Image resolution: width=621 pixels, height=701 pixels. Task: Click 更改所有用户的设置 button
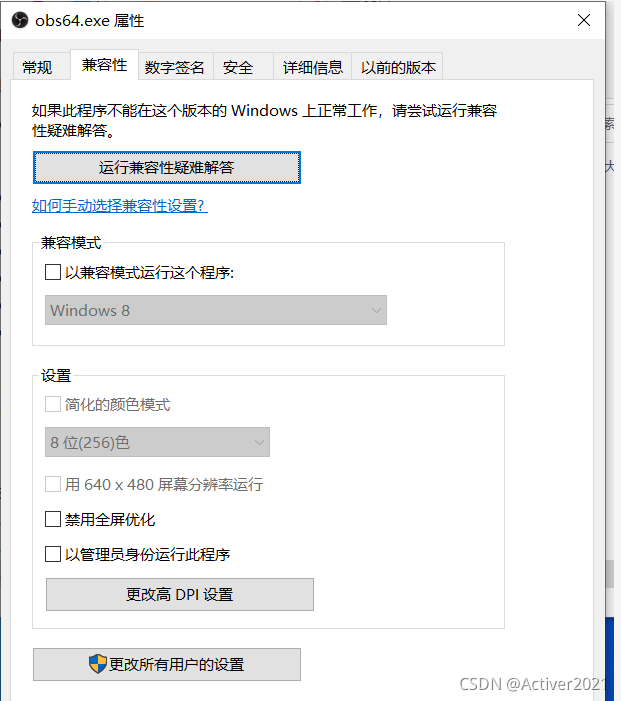[167, 664]
